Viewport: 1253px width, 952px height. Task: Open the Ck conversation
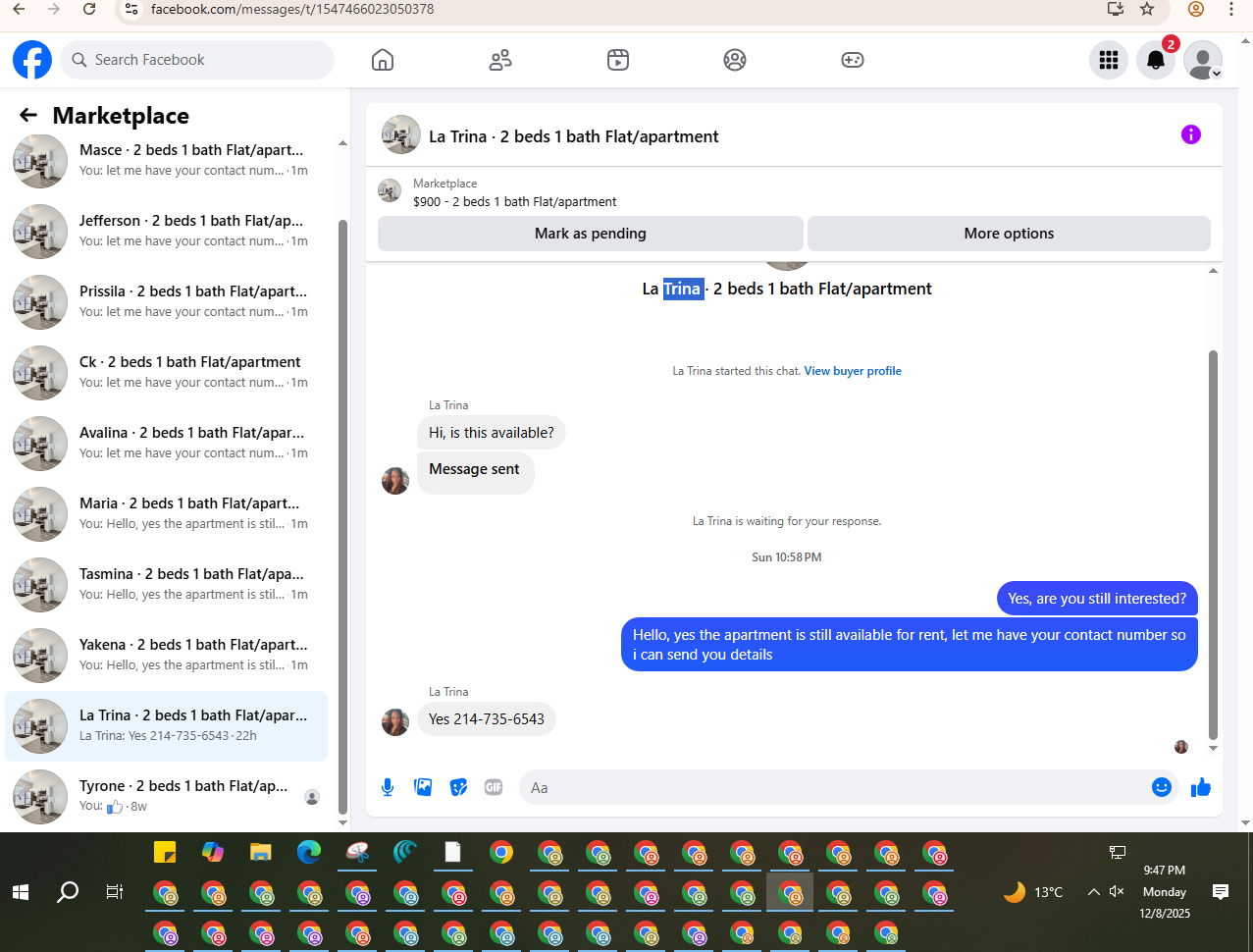167,372
